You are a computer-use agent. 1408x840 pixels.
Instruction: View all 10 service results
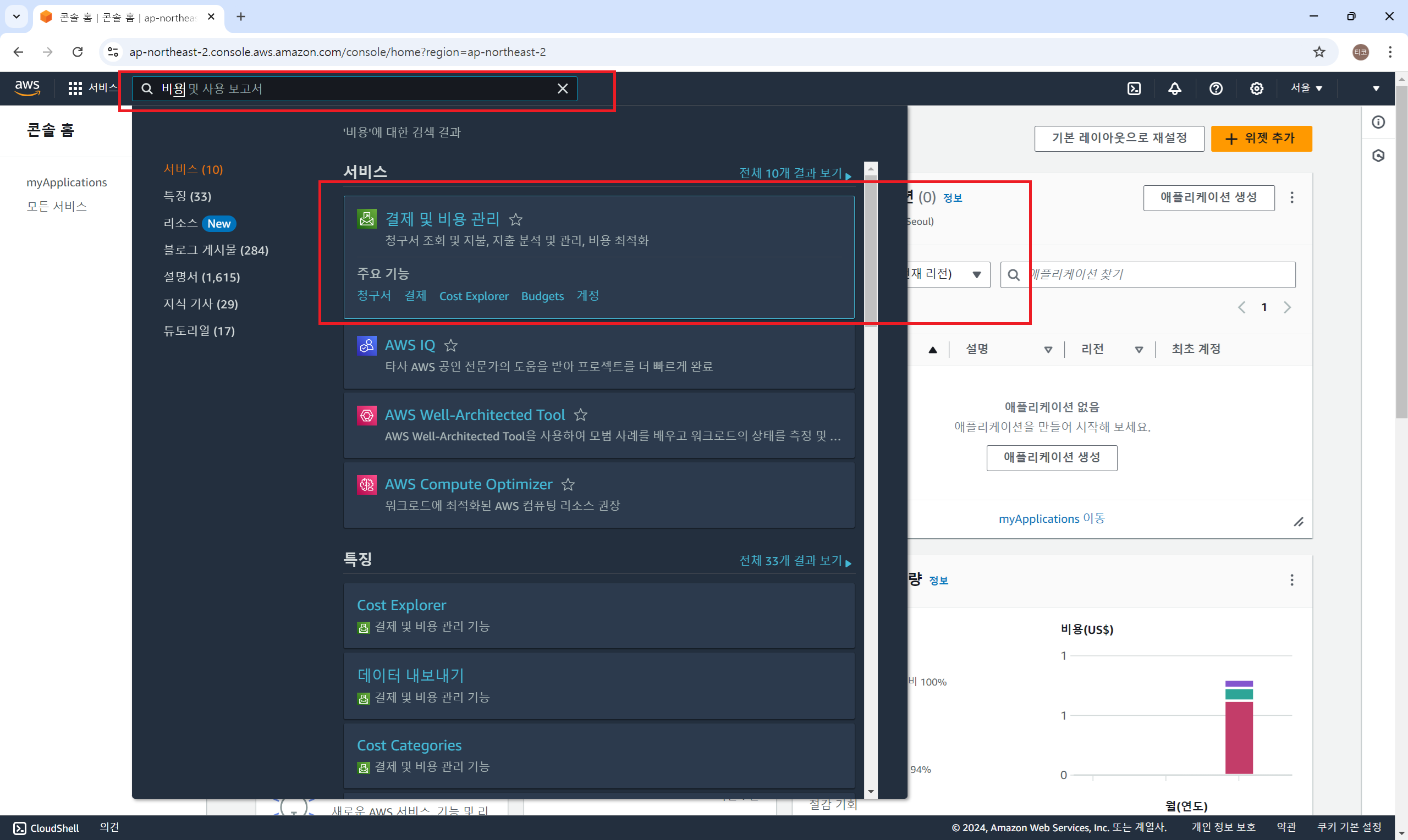[x=795, y=173]
